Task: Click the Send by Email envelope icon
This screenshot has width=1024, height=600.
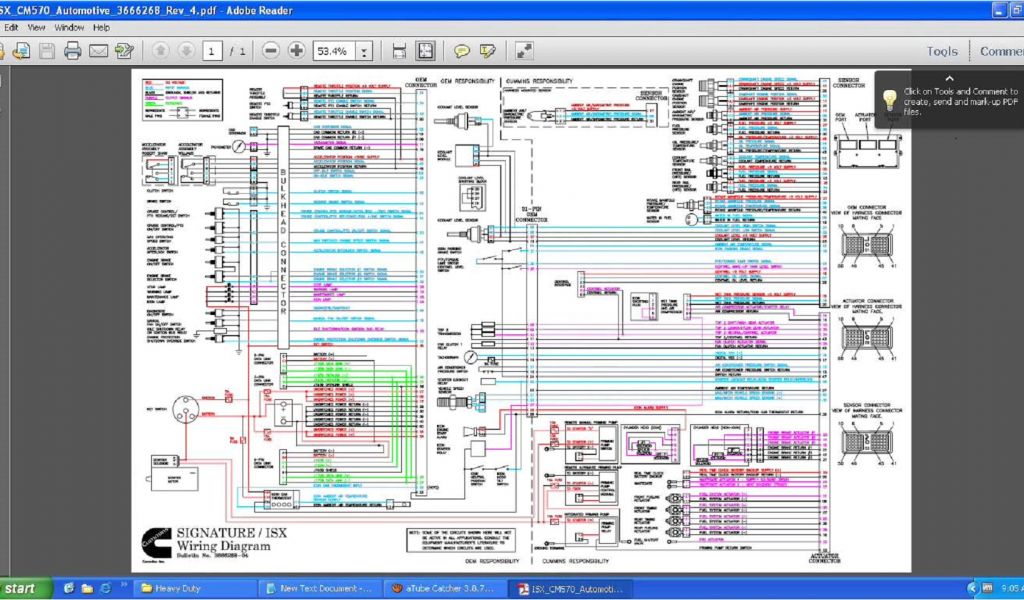Action: (x=98, y=51)
